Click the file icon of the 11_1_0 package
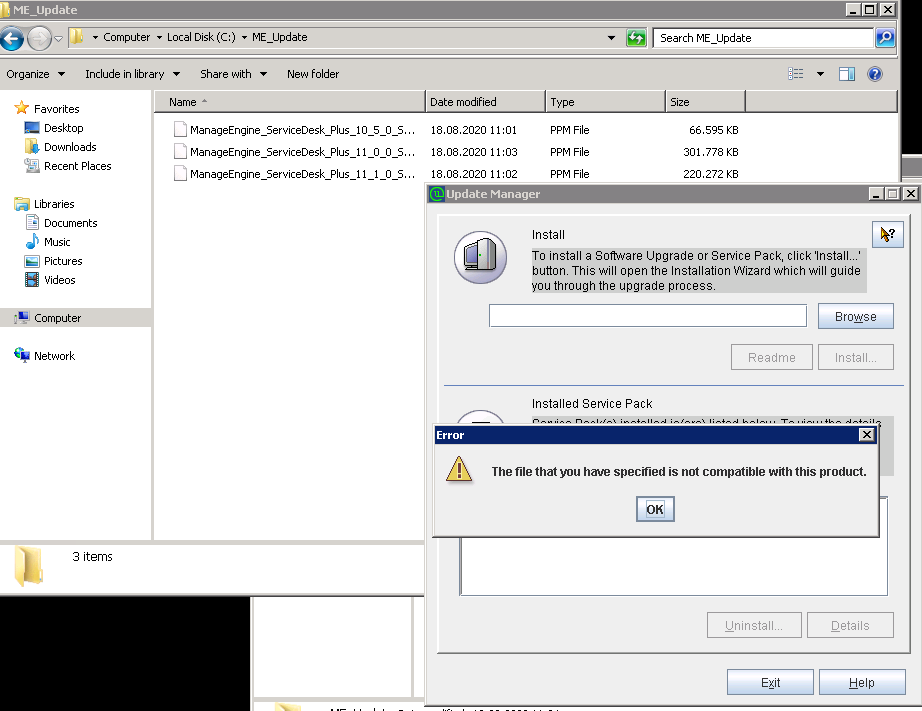This screenshot has width=922, height=711. (x=180, y=173)
